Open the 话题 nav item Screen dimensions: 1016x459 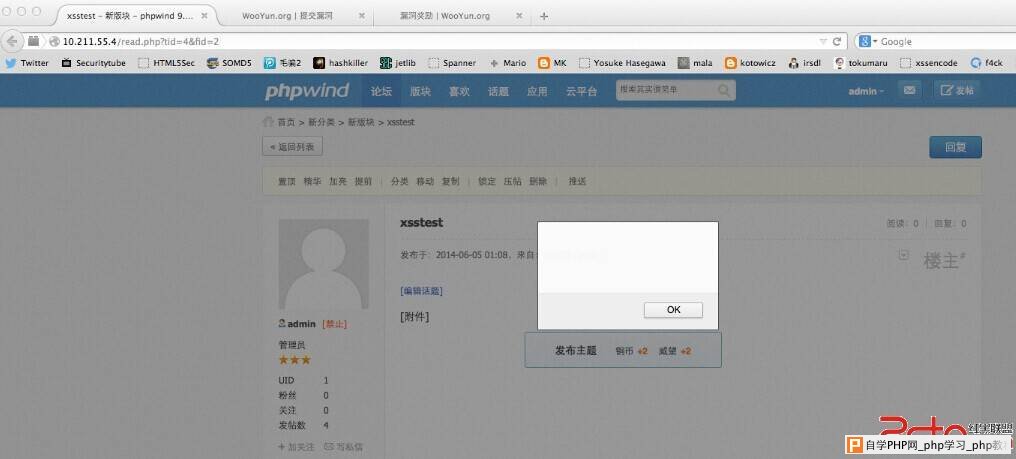coord(498,91)
